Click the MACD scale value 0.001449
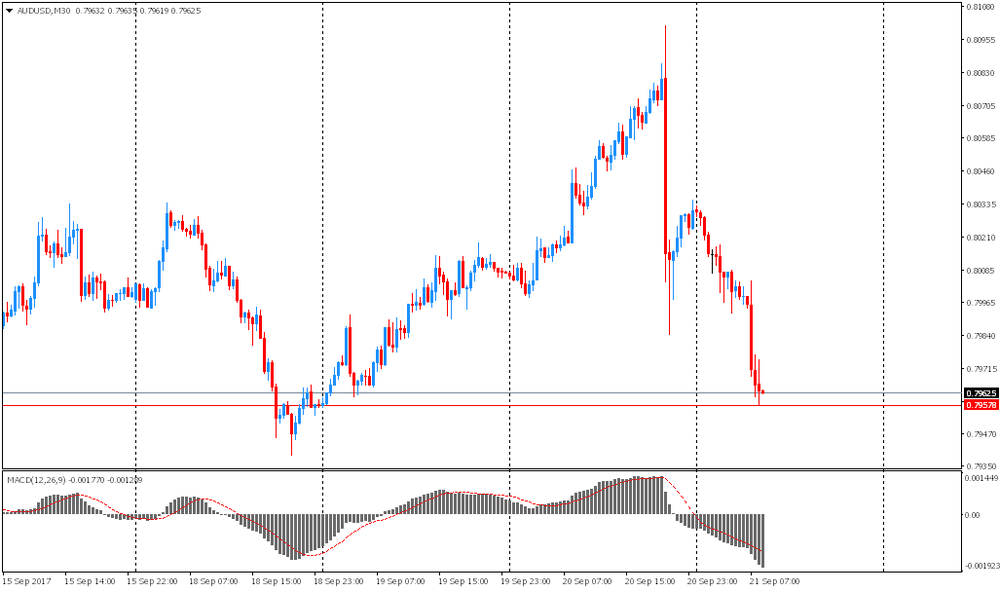The image size is (1000, 592). tap(981, 478)
